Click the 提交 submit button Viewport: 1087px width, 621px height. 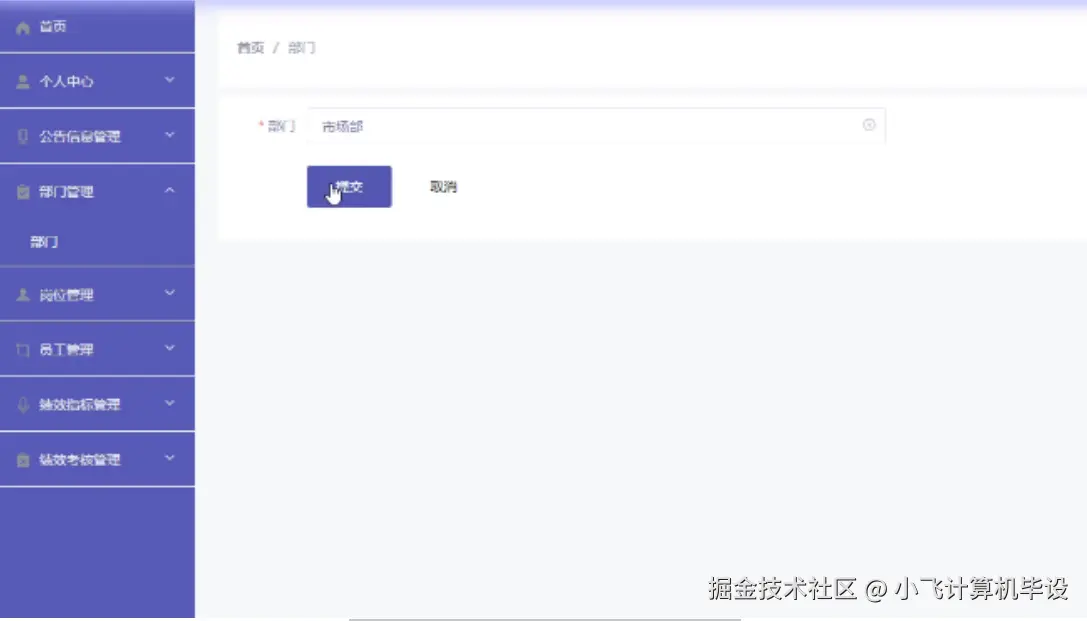click(349, 186)
